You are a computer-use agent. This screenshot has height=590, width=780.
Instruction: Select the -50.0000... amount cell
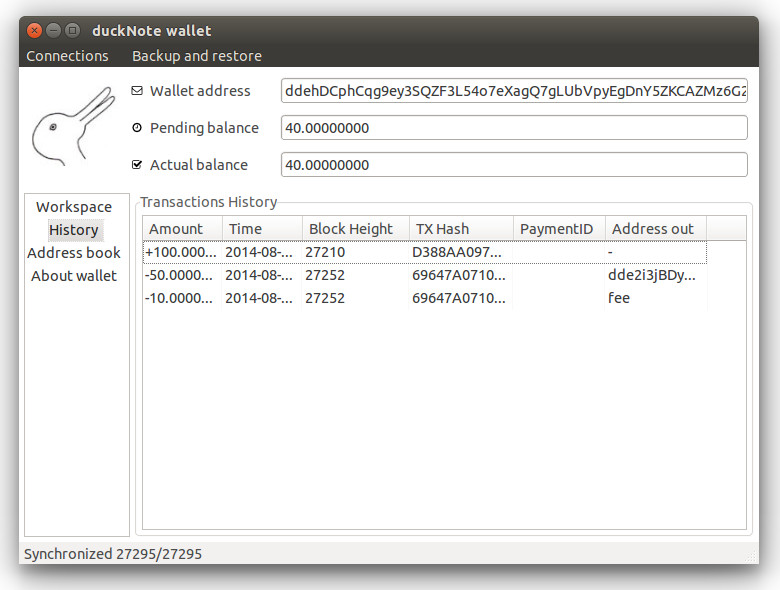point(183,275)
